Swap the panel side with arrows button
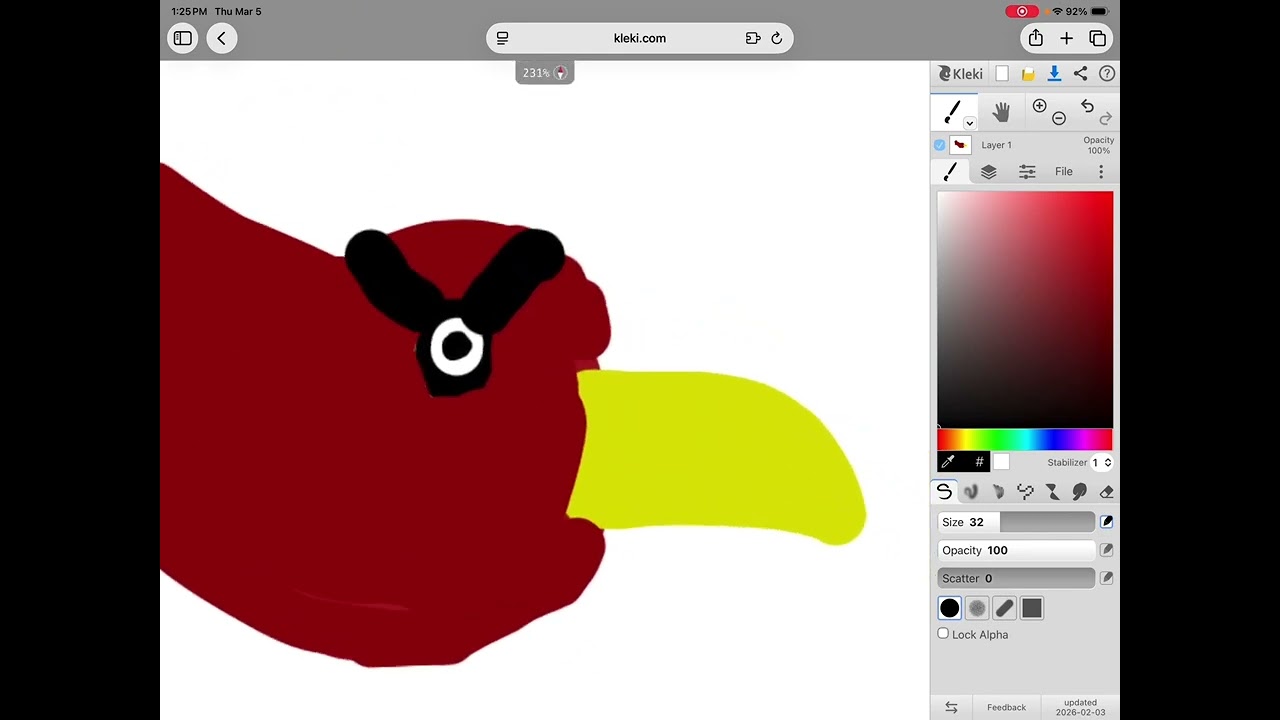 (951, 707)
